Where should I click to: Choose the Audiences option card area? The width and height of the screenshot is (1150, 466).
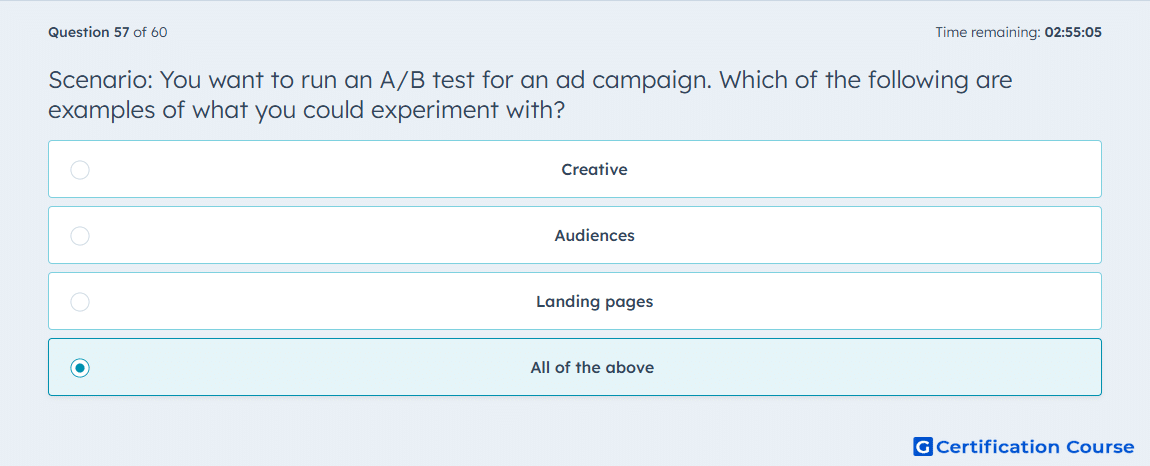click(x=575, y=235)
